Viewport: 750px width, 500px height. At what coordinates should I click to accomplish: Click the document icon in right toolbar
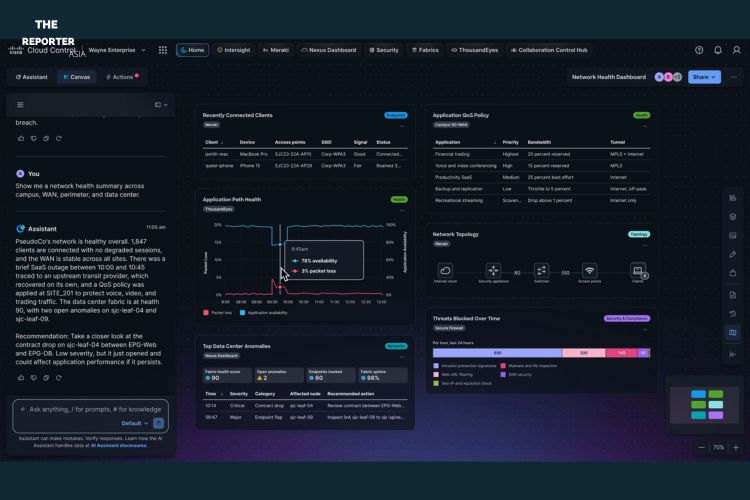tap(732, 295)
